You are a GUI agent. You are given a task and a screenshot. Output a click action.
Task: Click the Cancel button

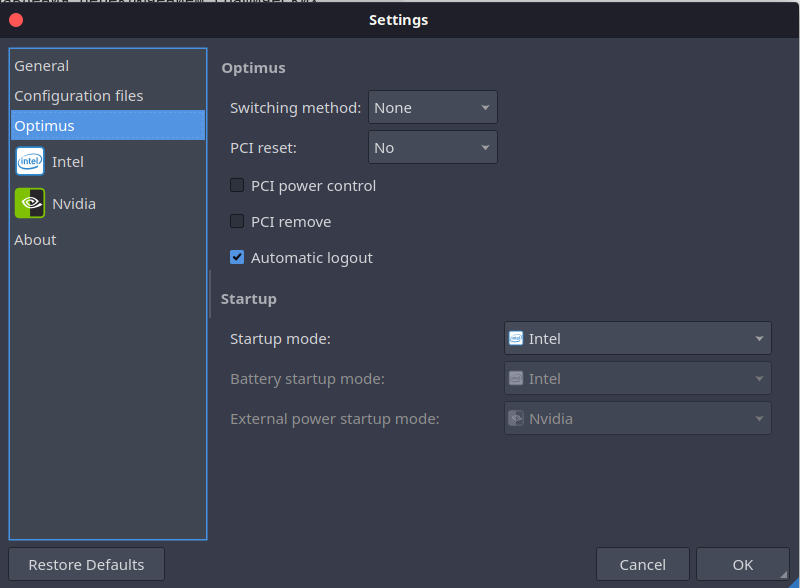click(x=642, y=565)
